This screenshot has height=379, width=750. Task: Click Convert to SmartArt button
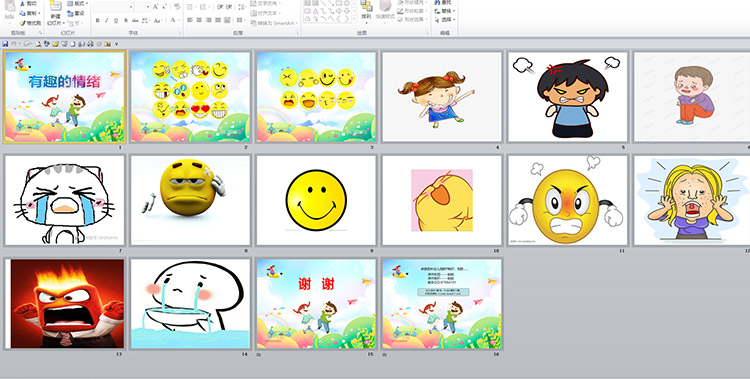coord(275,23)
